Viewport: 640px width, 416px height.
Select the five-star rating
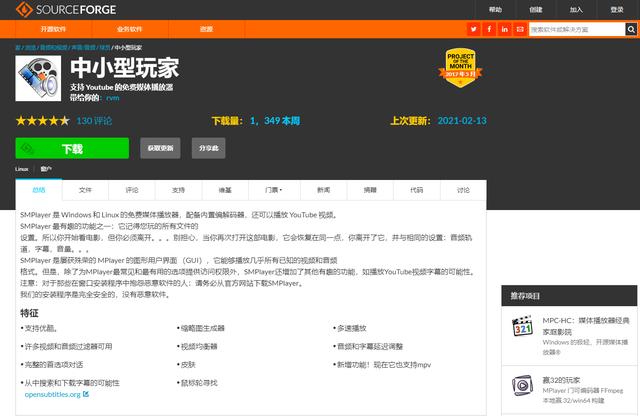tap(42, 121)
